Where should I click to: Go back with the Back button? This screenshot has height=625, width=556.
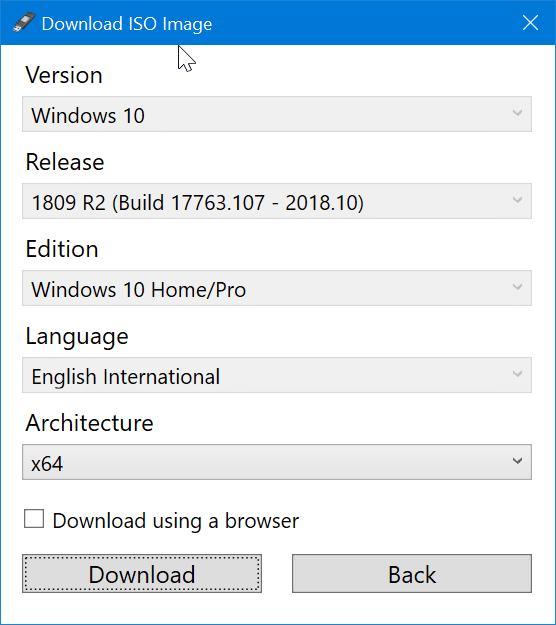pos(412,574)
